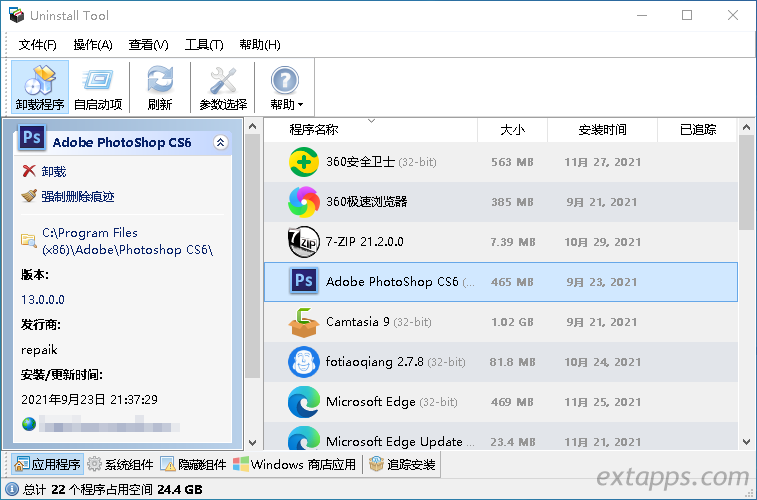Viewport: 757px width, 500px height.
Task: Click the 强制删除痕迹 force removal link
Action: [78, 196]
